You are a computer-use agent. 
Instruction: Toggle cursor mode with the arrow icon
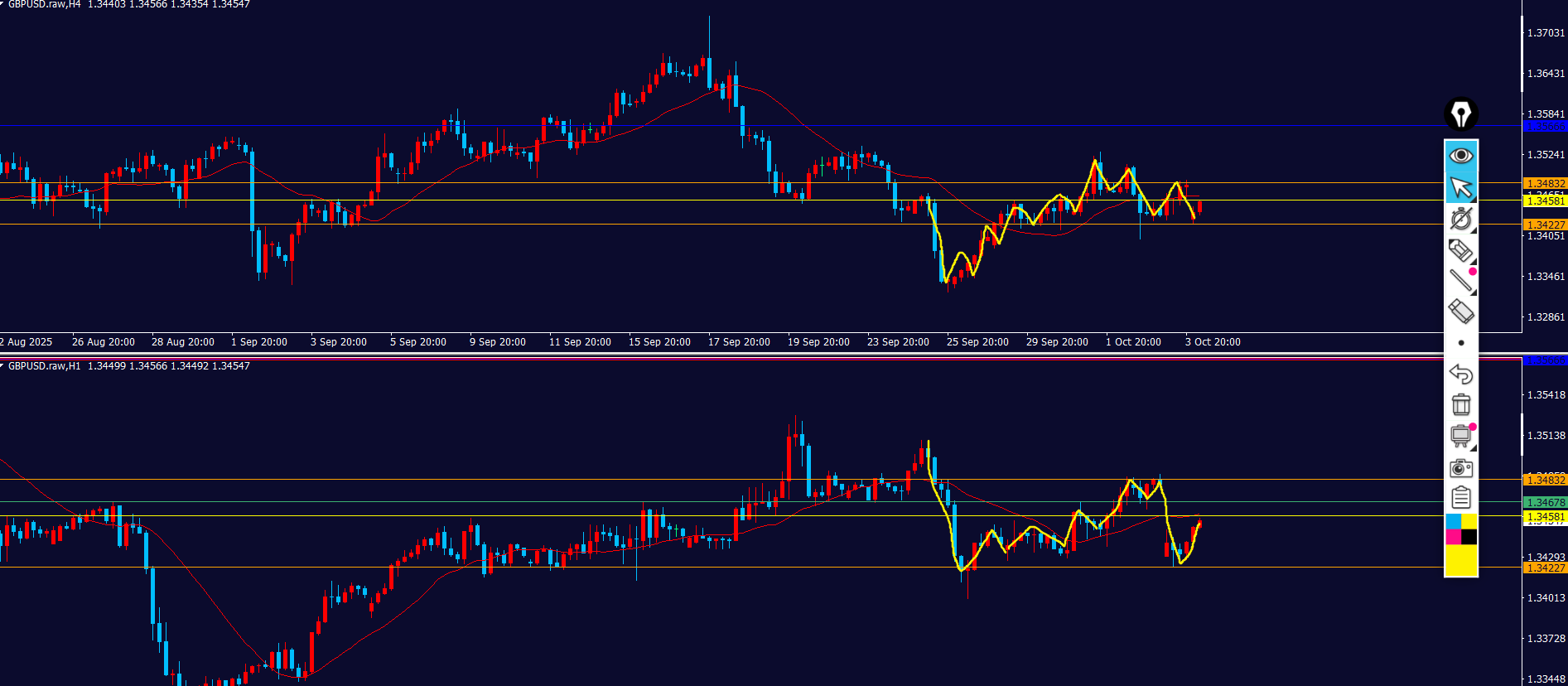click(1461, 188)
